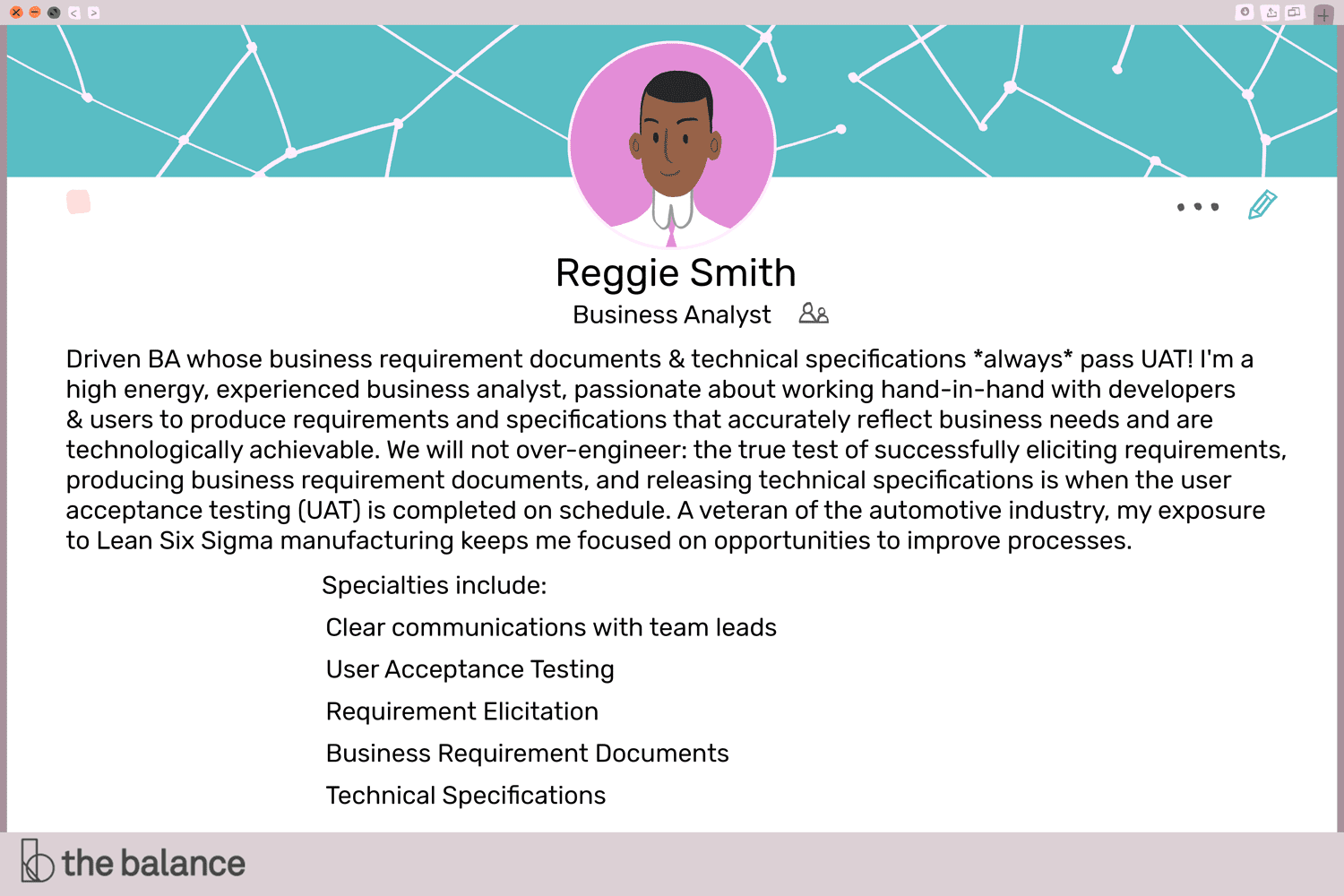Click the share upload icon in top bar
The width and height of the screenshot is (1344, 896).
(x=1271, y=13)
